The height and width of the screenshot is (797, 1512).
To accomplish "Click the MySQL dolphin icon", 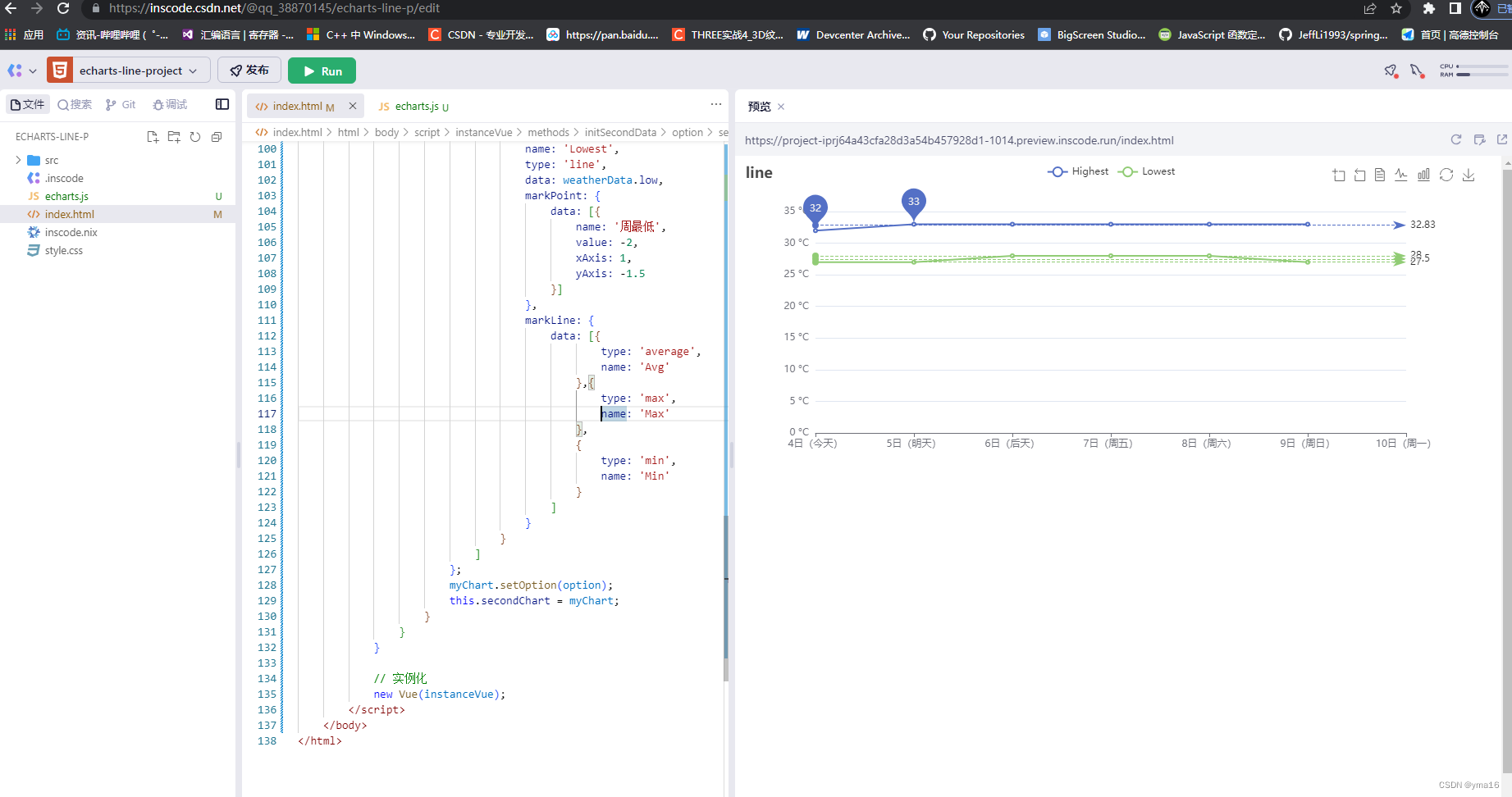I will pyautogui.click(x=1417, y=71).
